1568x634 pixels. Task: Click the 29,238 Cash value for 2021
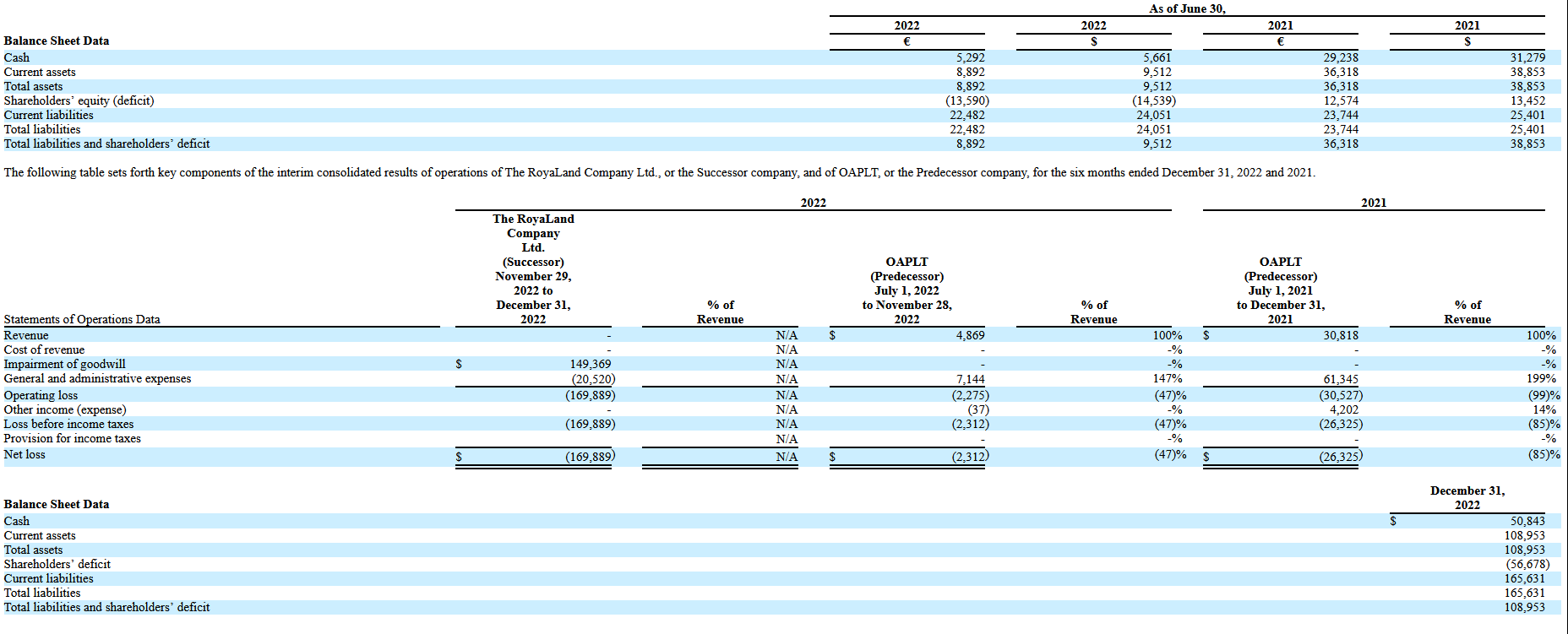1341,57
